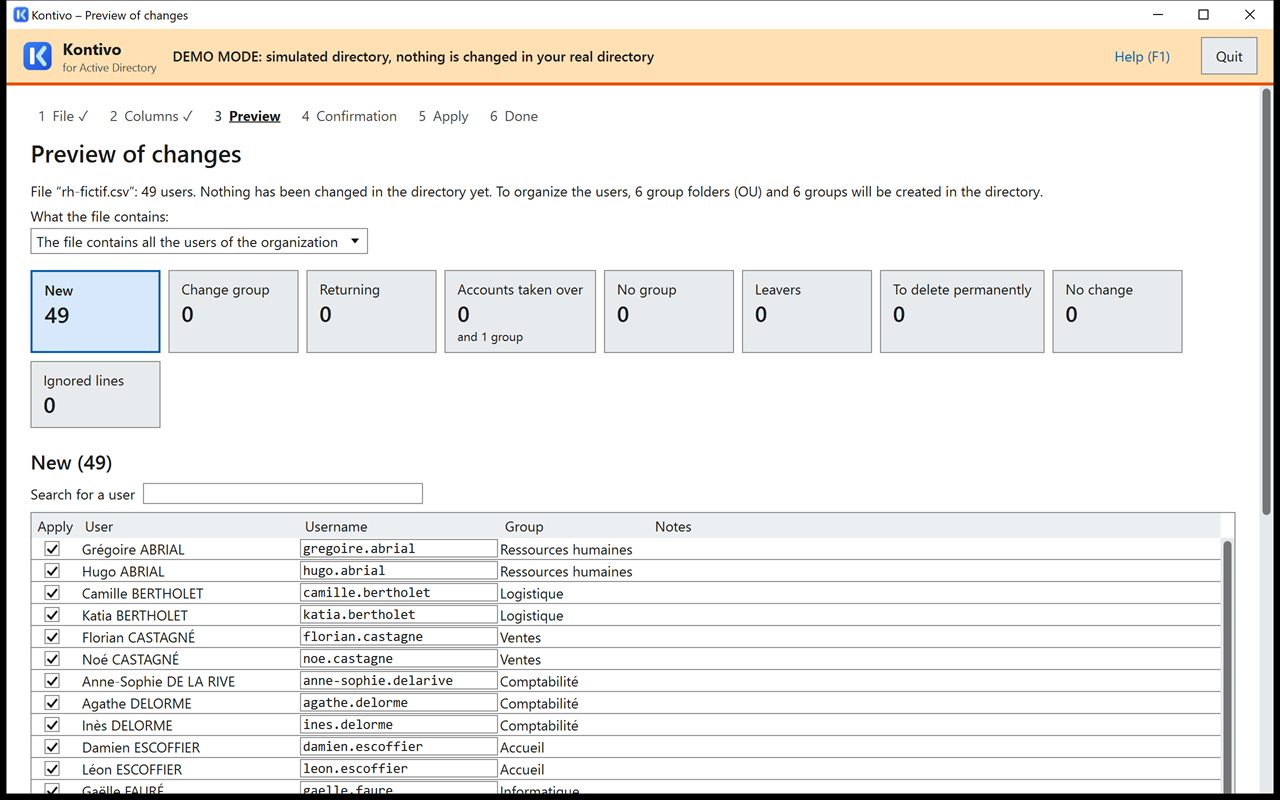Click the Username column header
The image size is (1280, 800).
(336, 527)
